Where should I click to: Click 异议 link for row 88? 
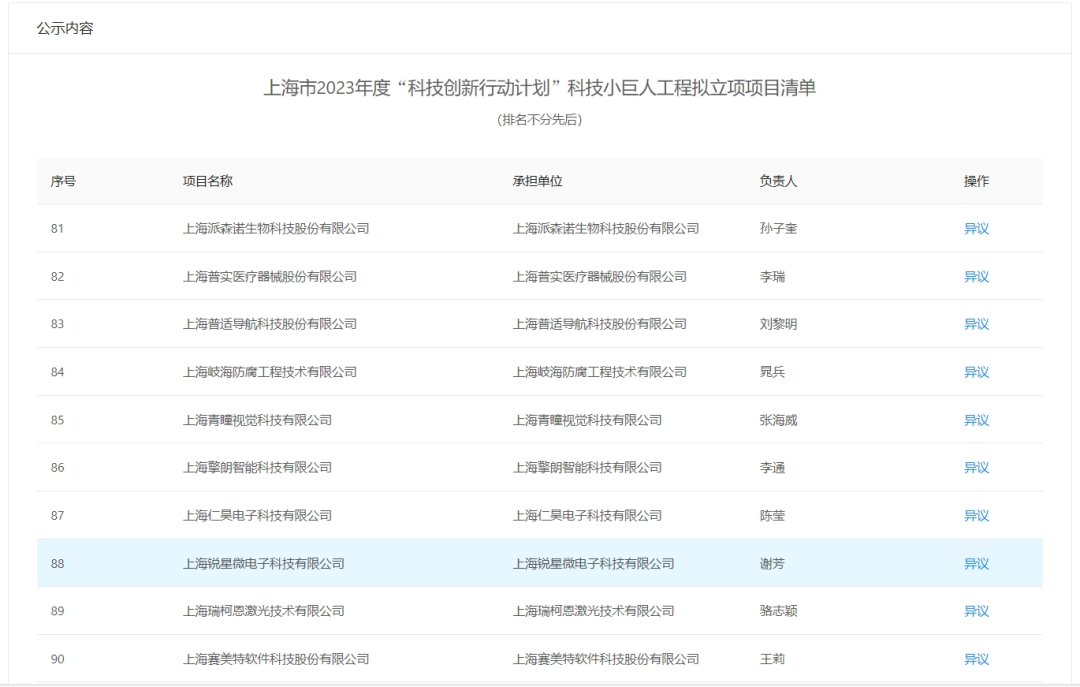(x=976, y=564)
